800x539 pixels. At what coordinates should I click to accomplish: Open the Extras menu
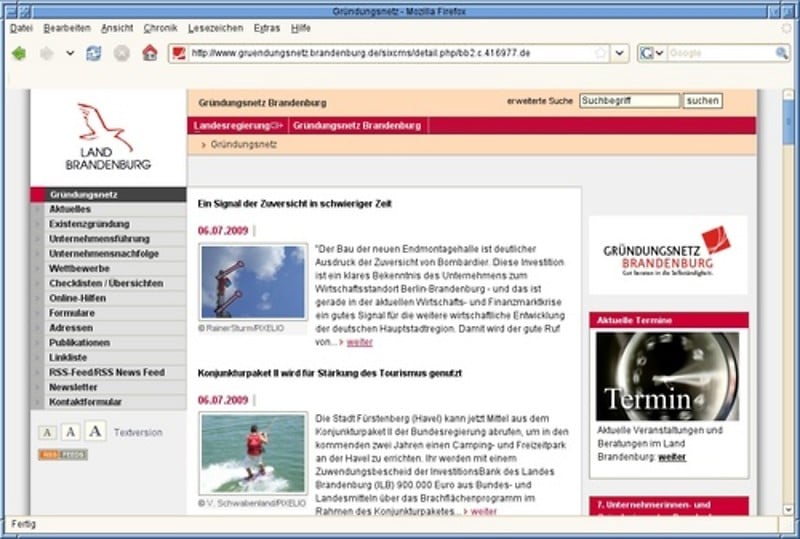coord(267,28)
